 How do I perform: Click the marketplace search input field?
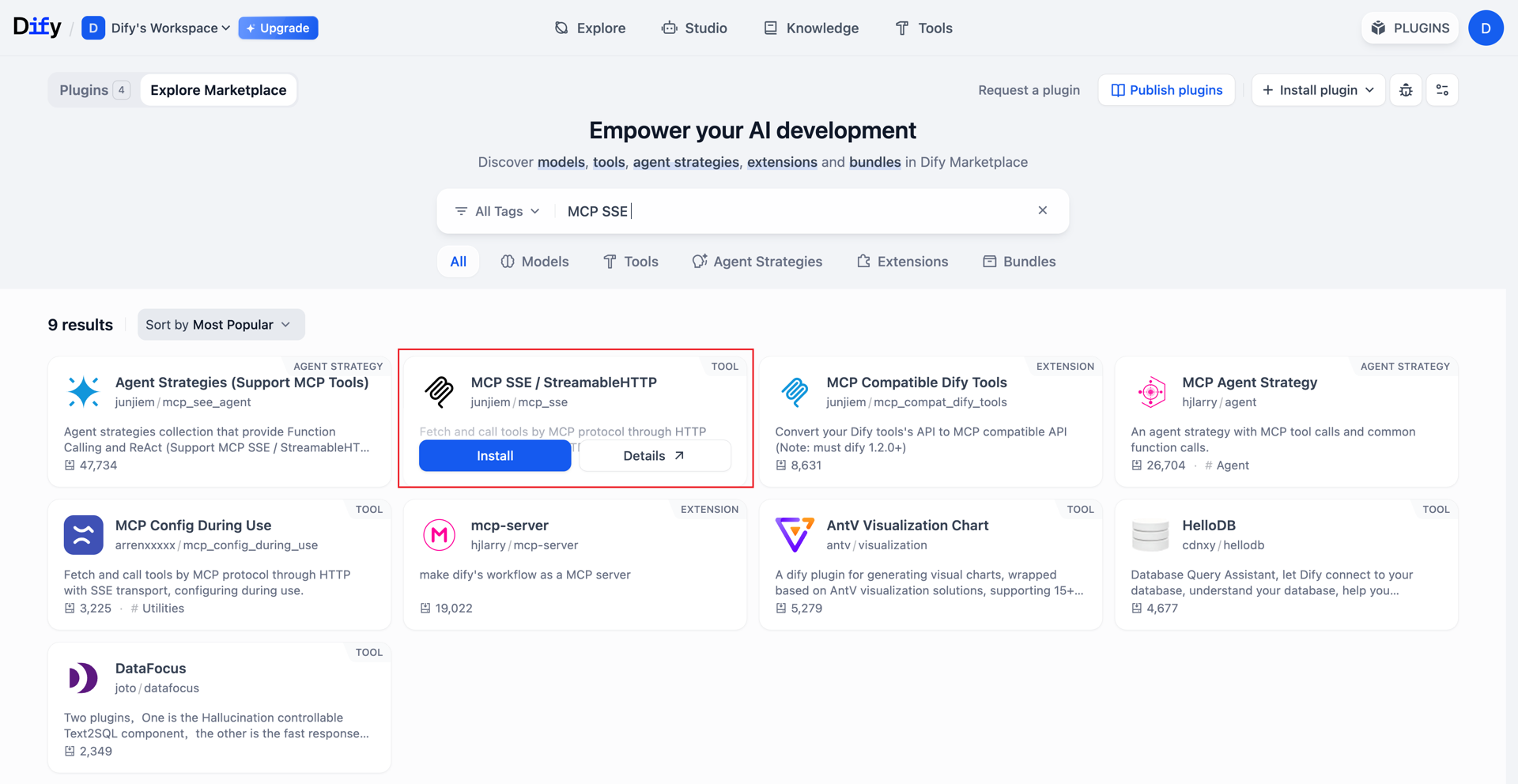[x=795, y=211]
